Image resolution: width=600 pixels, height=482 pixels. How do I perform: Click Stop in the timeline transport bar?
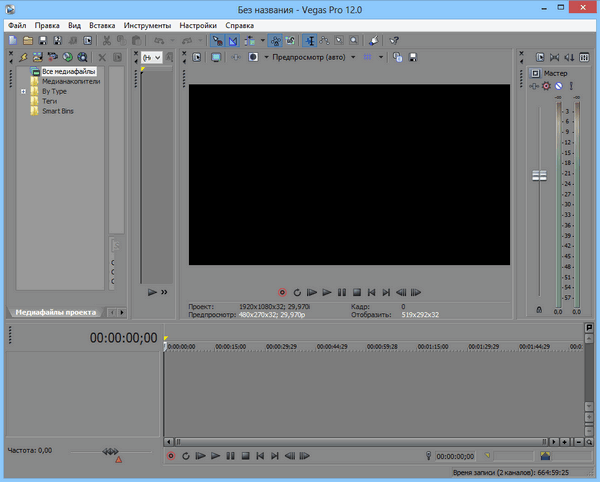244,456
